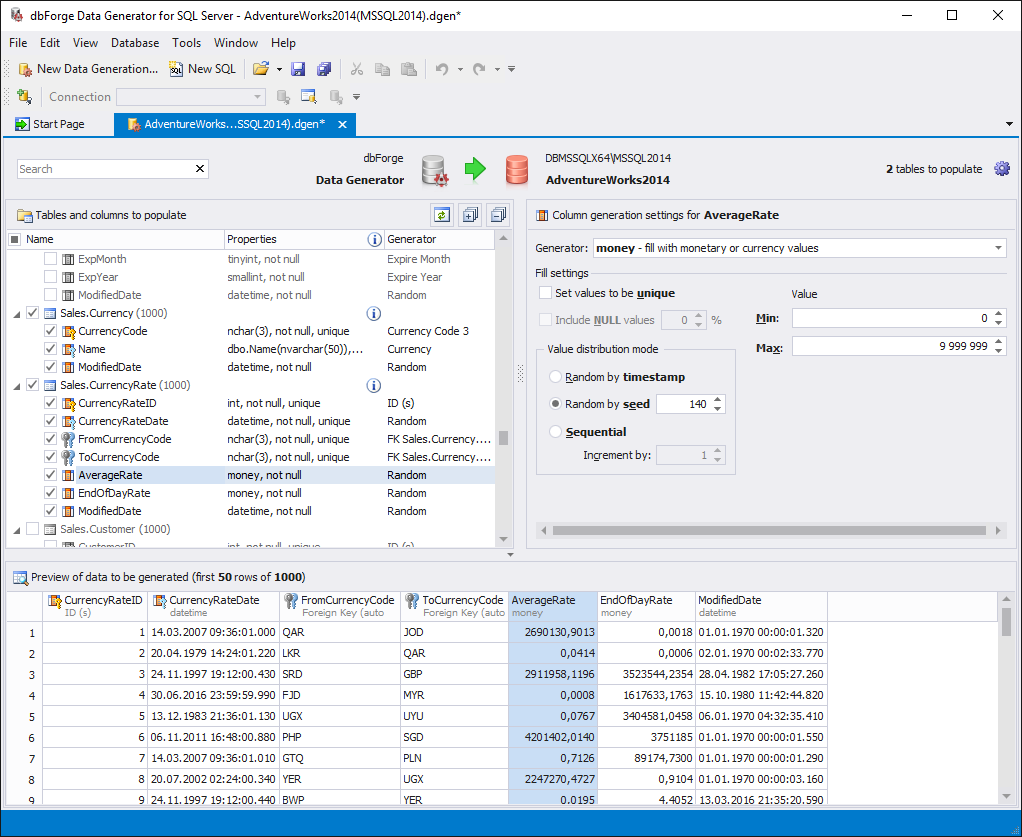Click the Redo arrow icon

pyautogui.click(x=479, y=69)
